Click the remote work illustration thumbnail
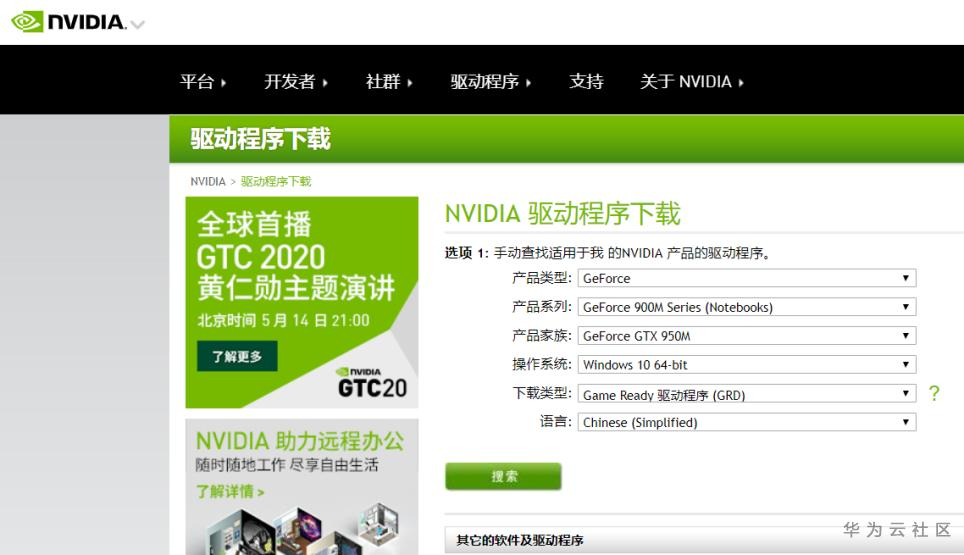 (301, 530)
